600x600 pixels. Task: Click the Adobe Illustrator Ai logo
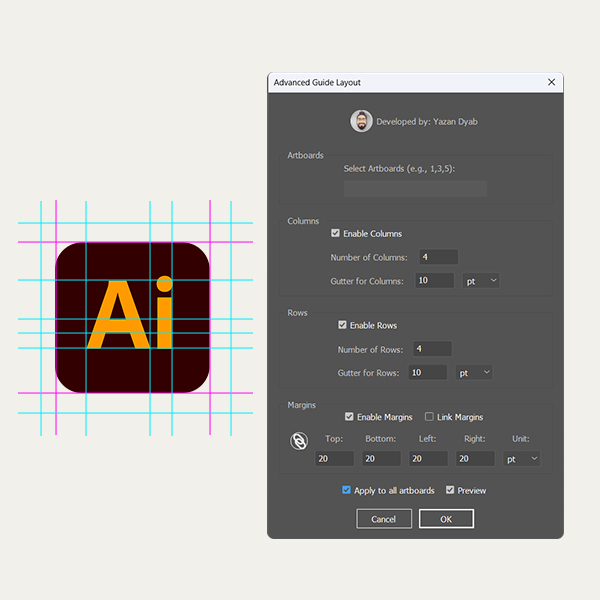[x=133, y=318]
